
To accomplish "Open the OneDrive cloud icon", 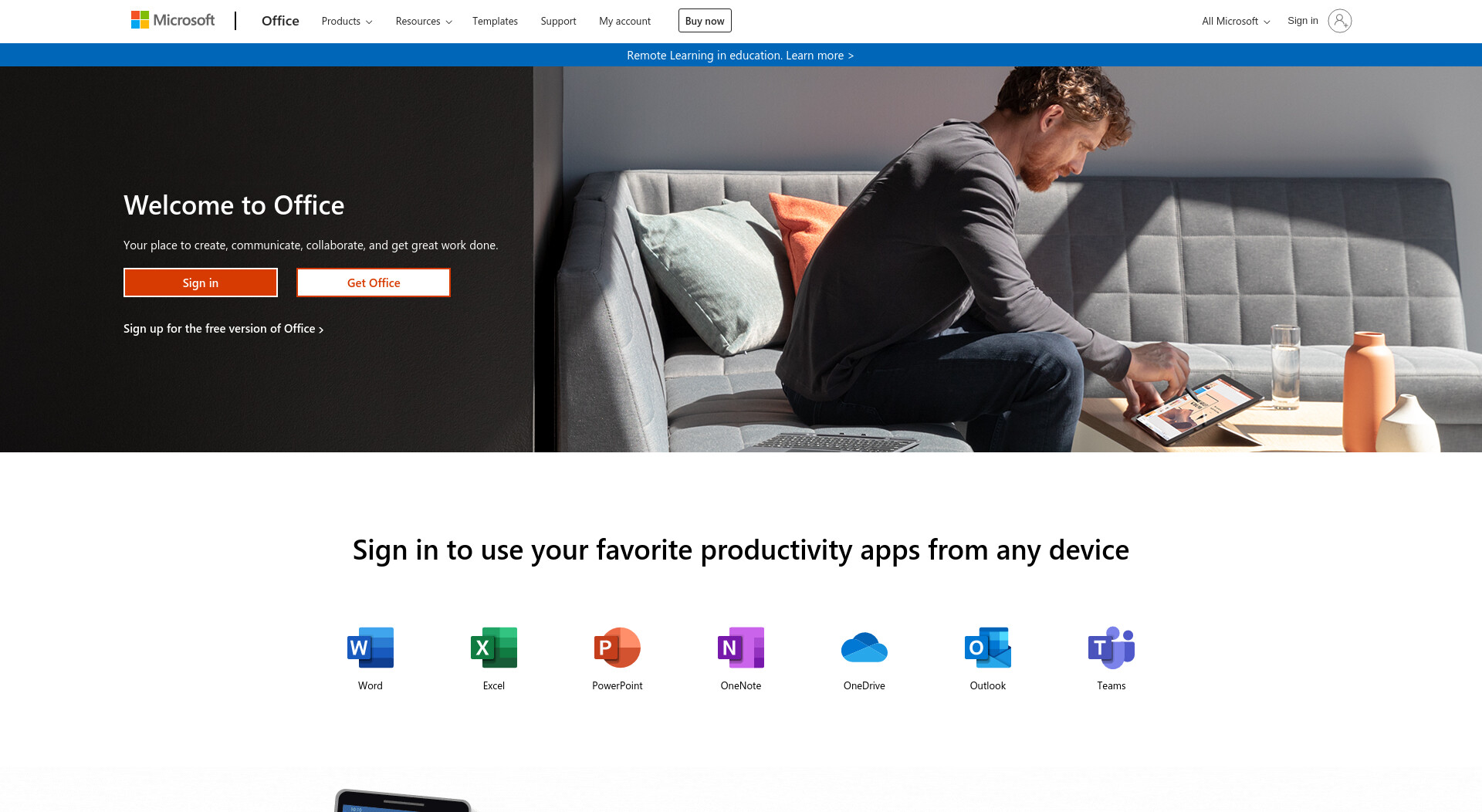I will [864, 647].
